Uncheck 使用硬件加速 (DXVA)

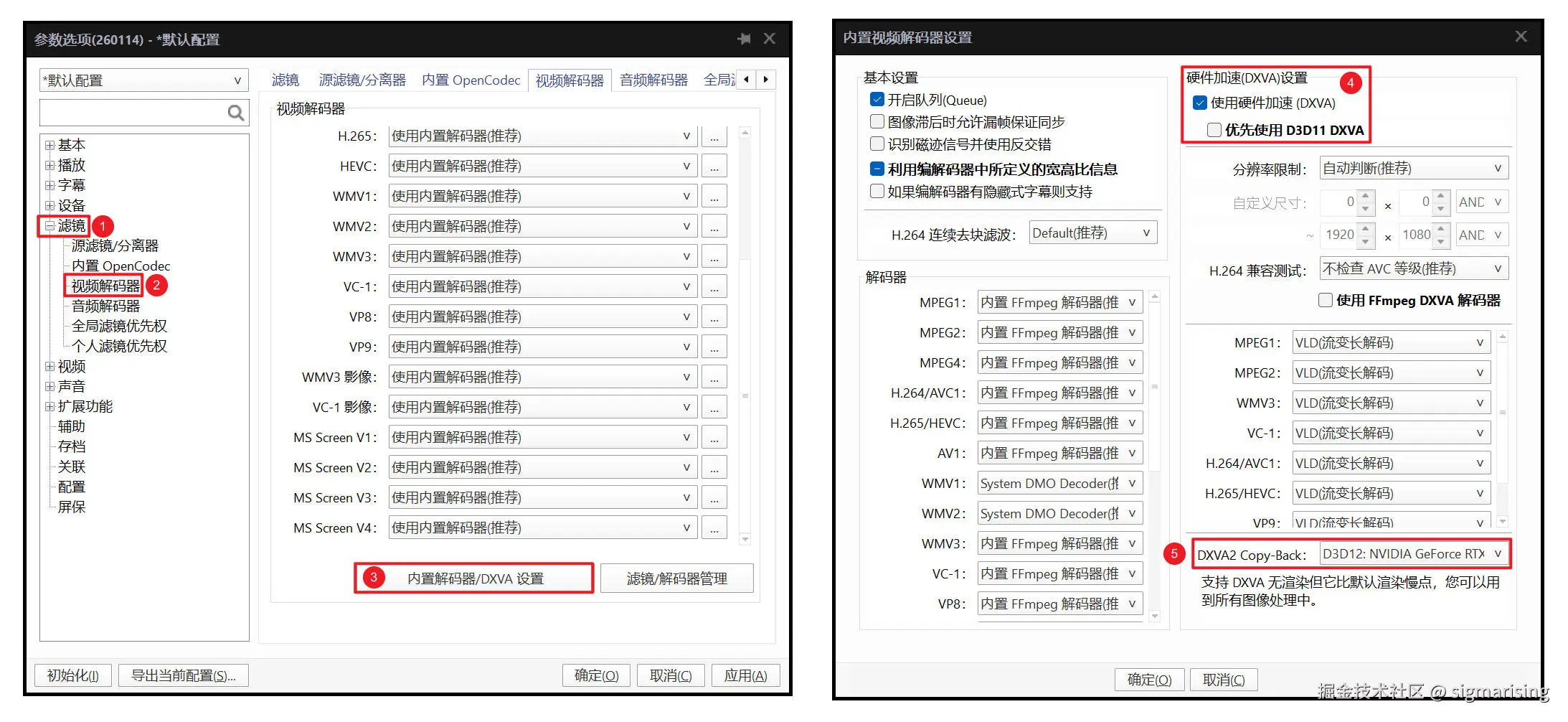click(1200, 103)
